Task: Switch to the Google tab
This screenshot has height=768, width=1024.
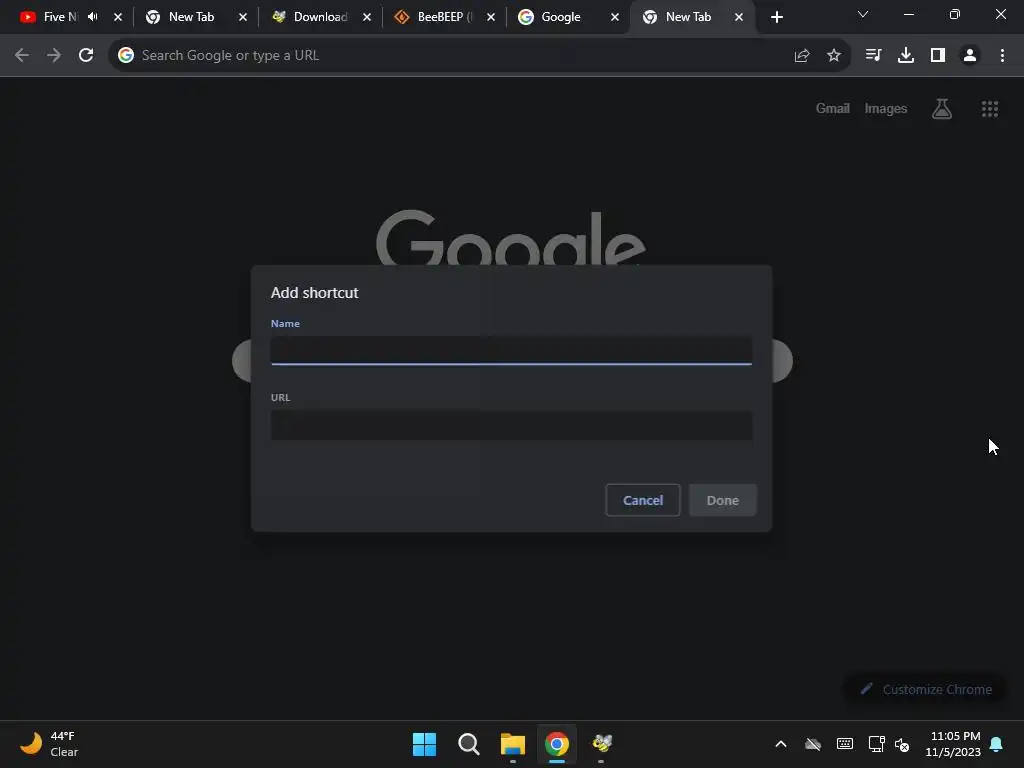Action: pos(560,17)
